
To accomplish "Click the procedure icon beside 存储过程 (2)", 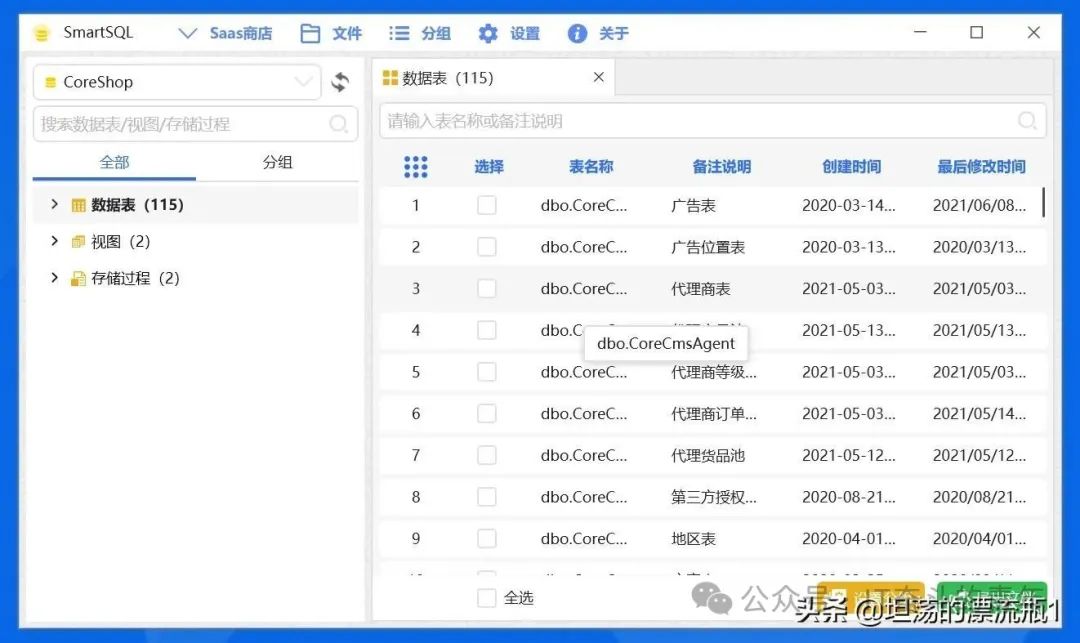I will [x=79, y=278].
